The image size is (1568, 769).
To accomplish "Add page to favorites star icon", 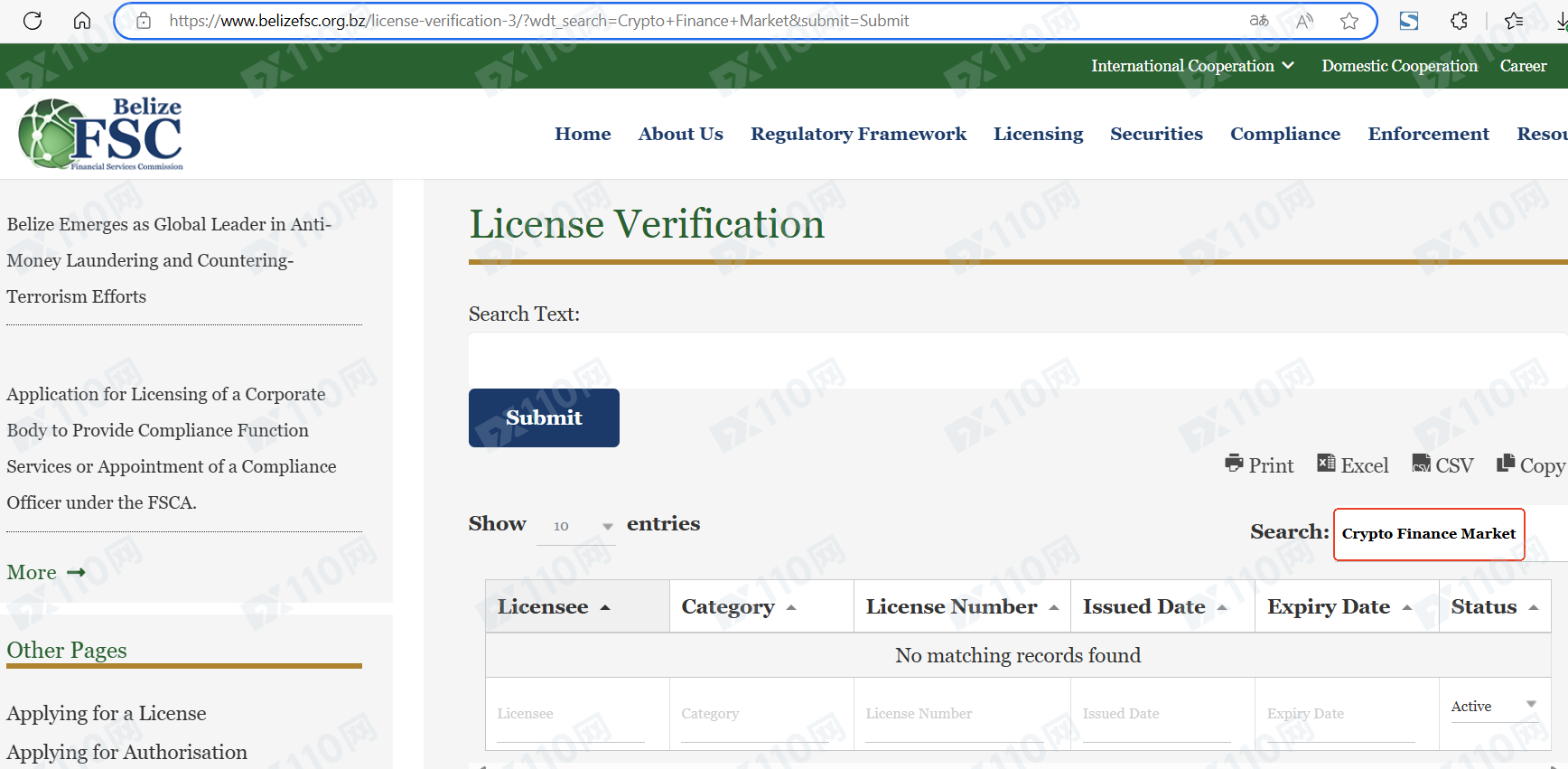I will [1349, 21].
